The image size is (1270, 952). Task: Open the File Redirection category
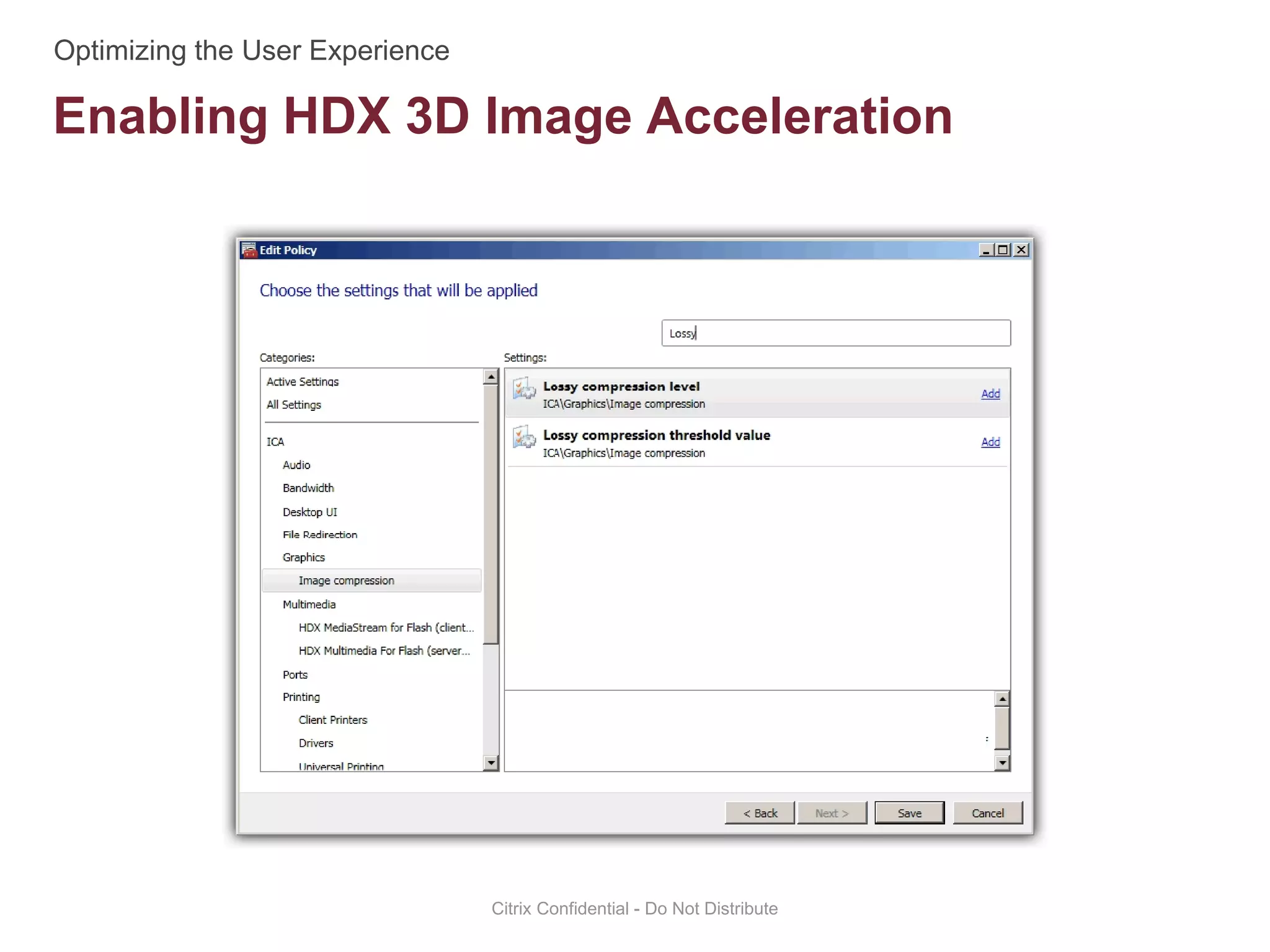coord(320,534)
